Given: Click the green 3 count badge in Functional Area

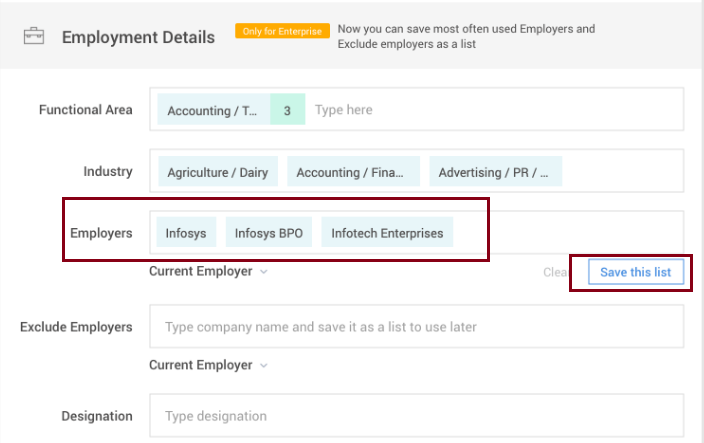Looking at the screenshot, I should 287,110.
